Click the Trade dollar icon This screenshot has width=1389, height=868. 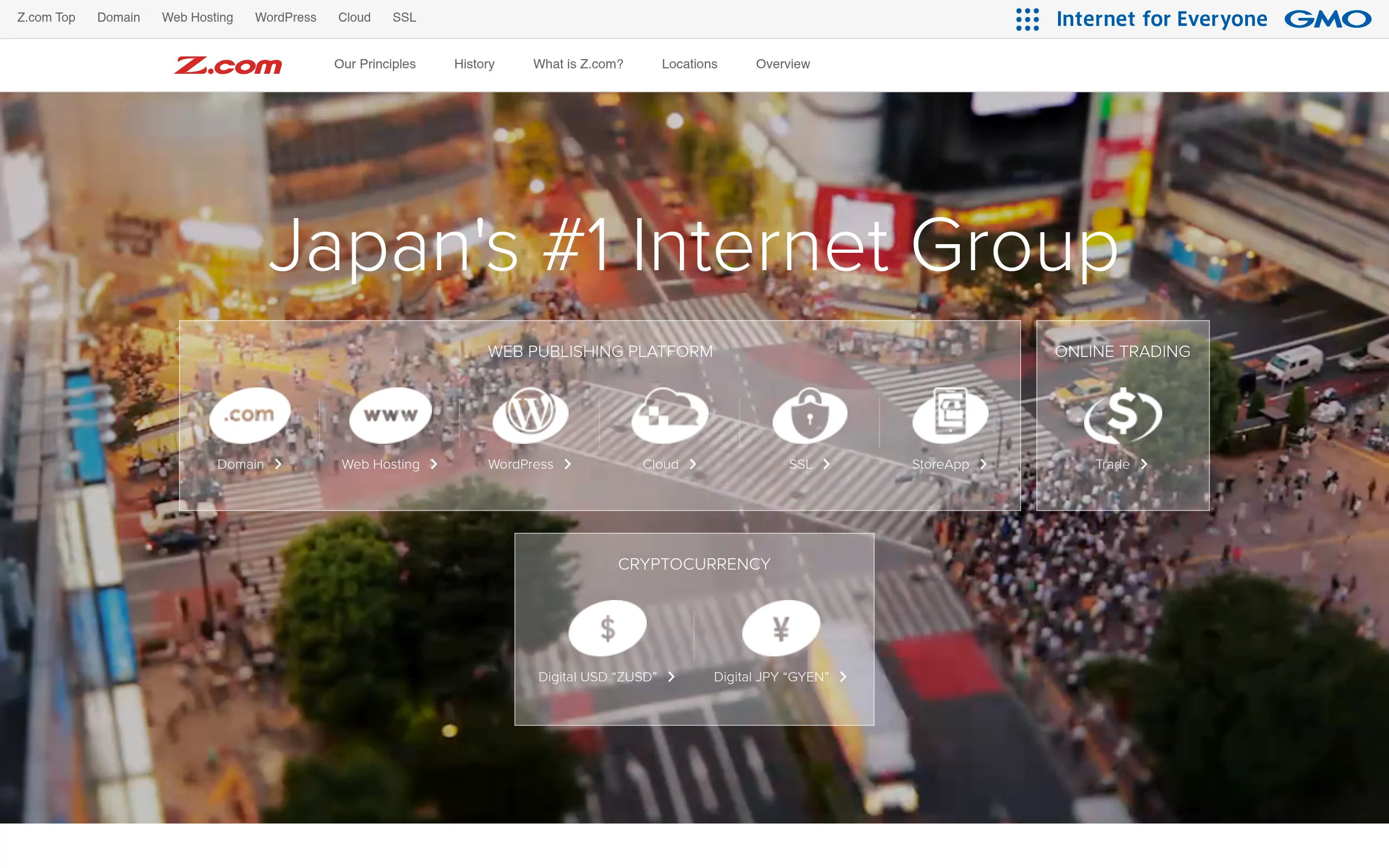tap(1123, 414)
